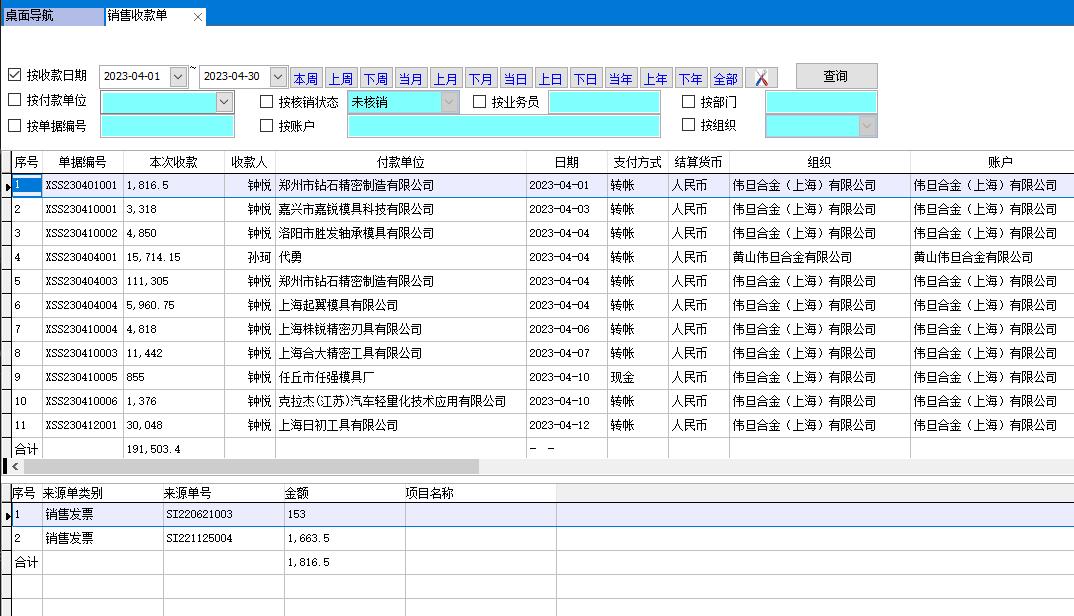
Task: Close the 销售收款单 tab
Action: (x=196, y=16)
